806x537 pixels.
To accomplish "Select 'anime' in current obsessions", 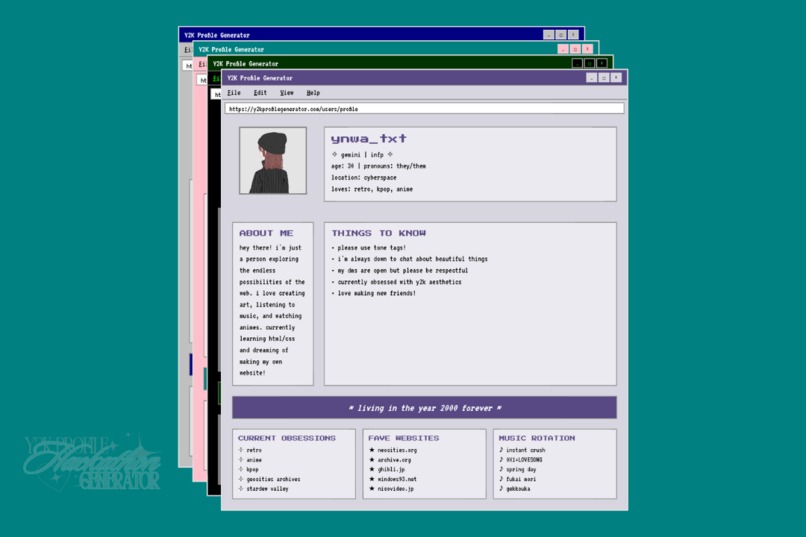I will point(250,460).
